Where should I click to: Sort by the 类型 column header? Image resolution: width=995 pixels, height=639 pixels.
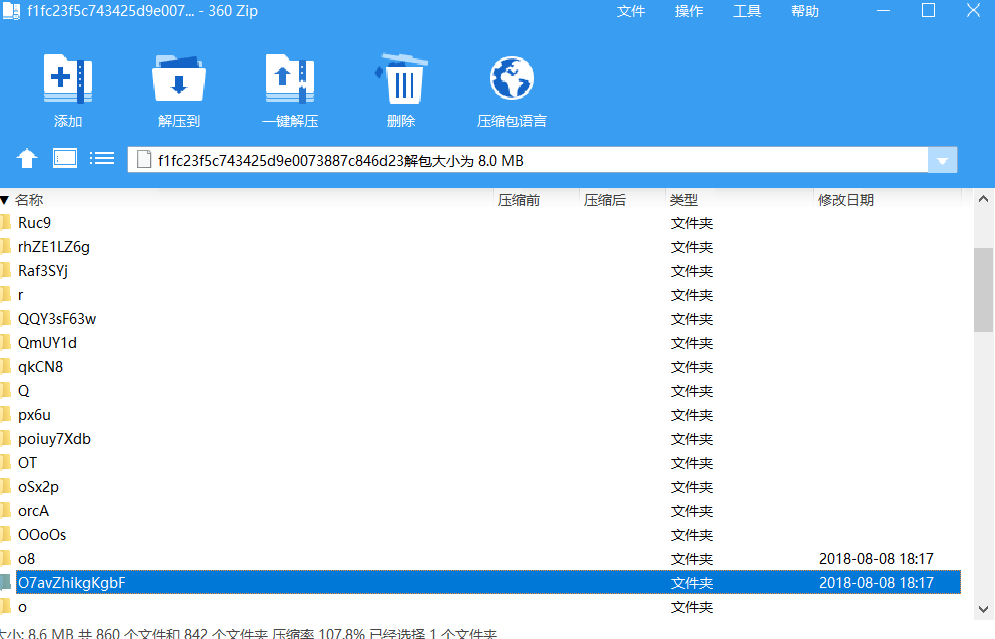[683, 201]
